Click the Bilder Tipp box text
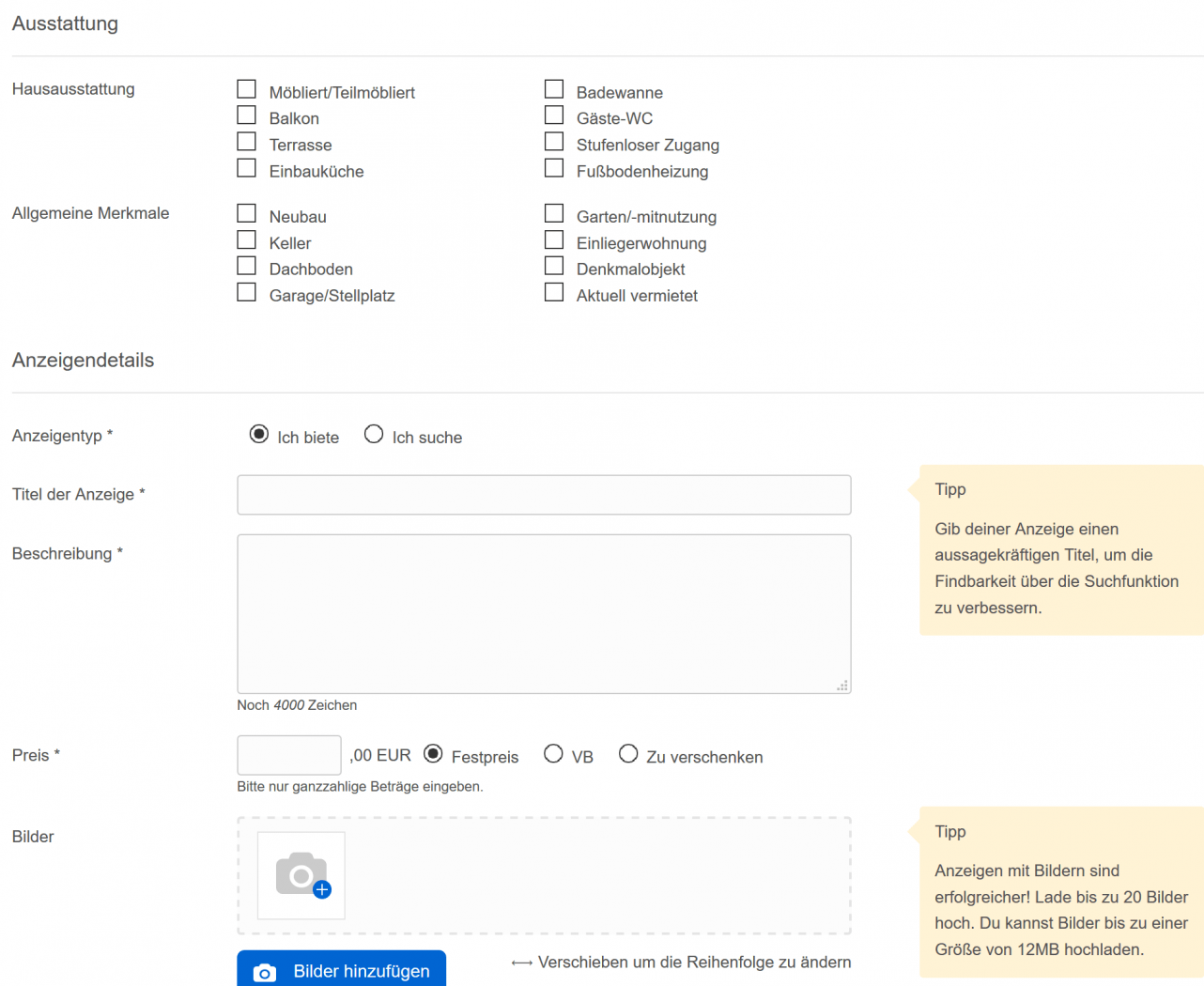 click(x=1061, y=910)
